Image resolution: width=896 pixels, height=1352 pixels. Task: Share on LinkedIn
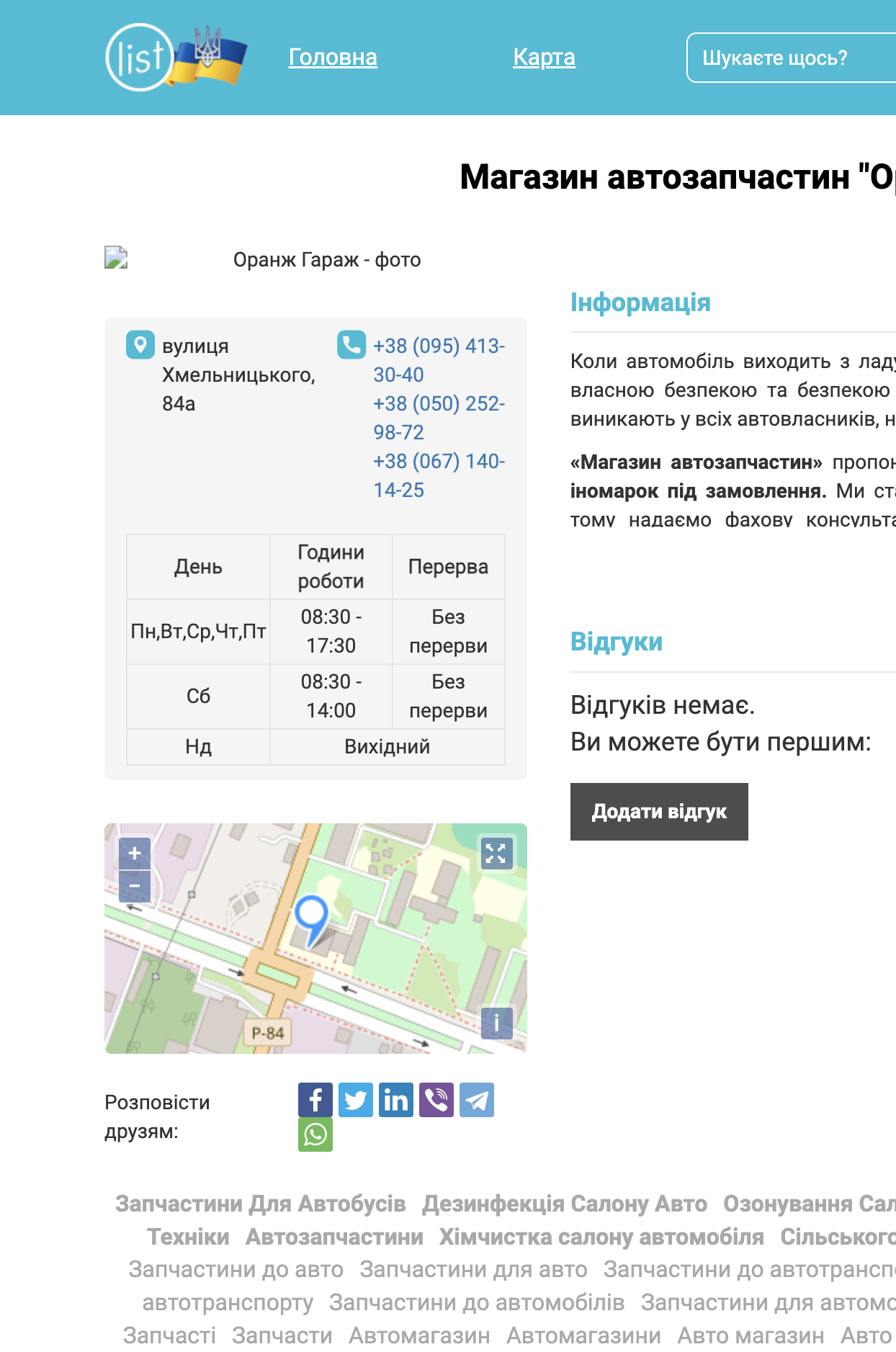[396, 1100]
